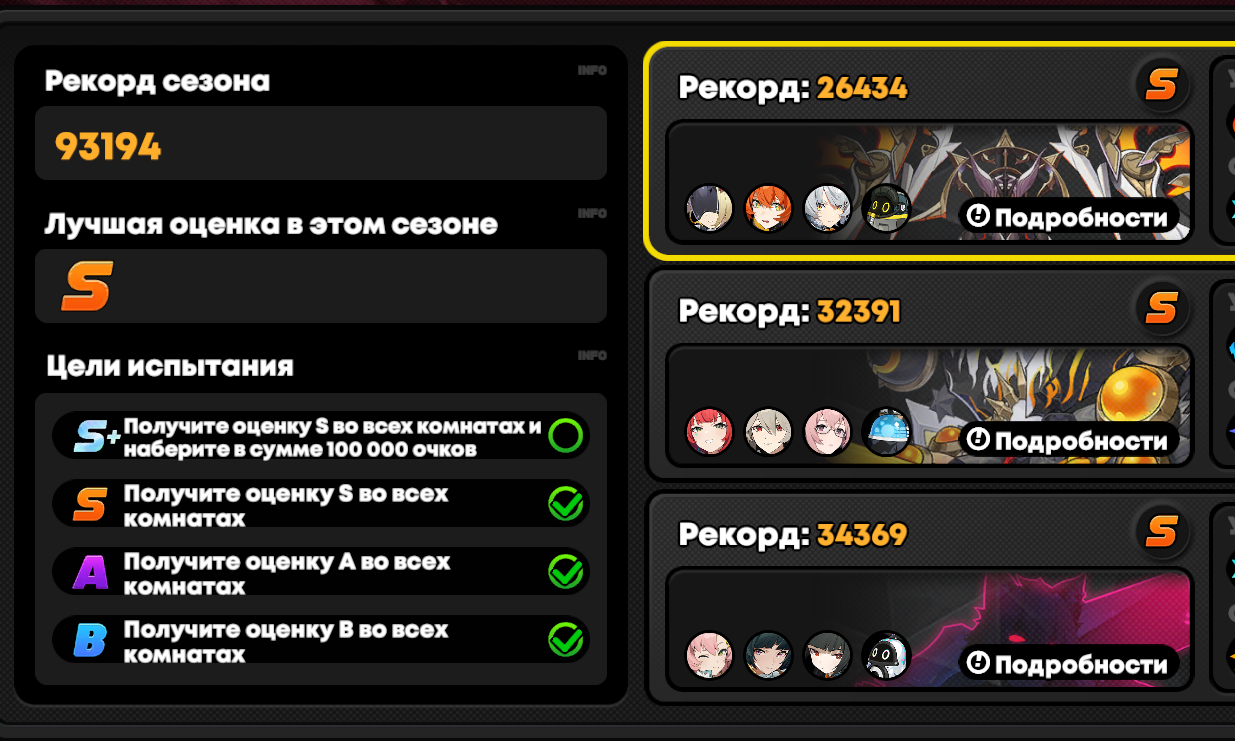The height and width of the screenshot is (741, 1235).
Task: Click the S+ goal rank icon
Action: pos(96,436)
